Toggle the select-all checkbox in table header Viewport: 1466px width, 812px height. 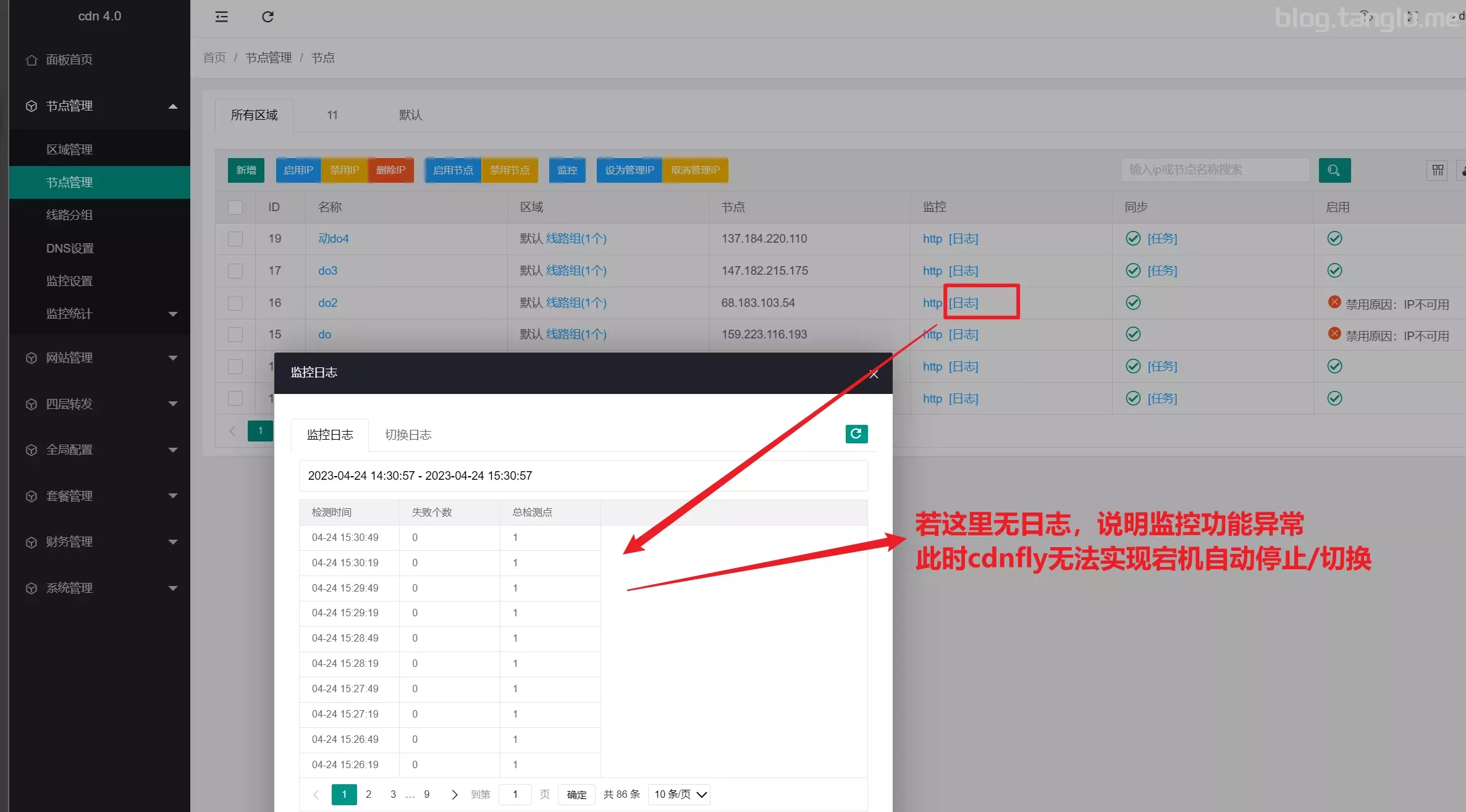coord(235,207)
